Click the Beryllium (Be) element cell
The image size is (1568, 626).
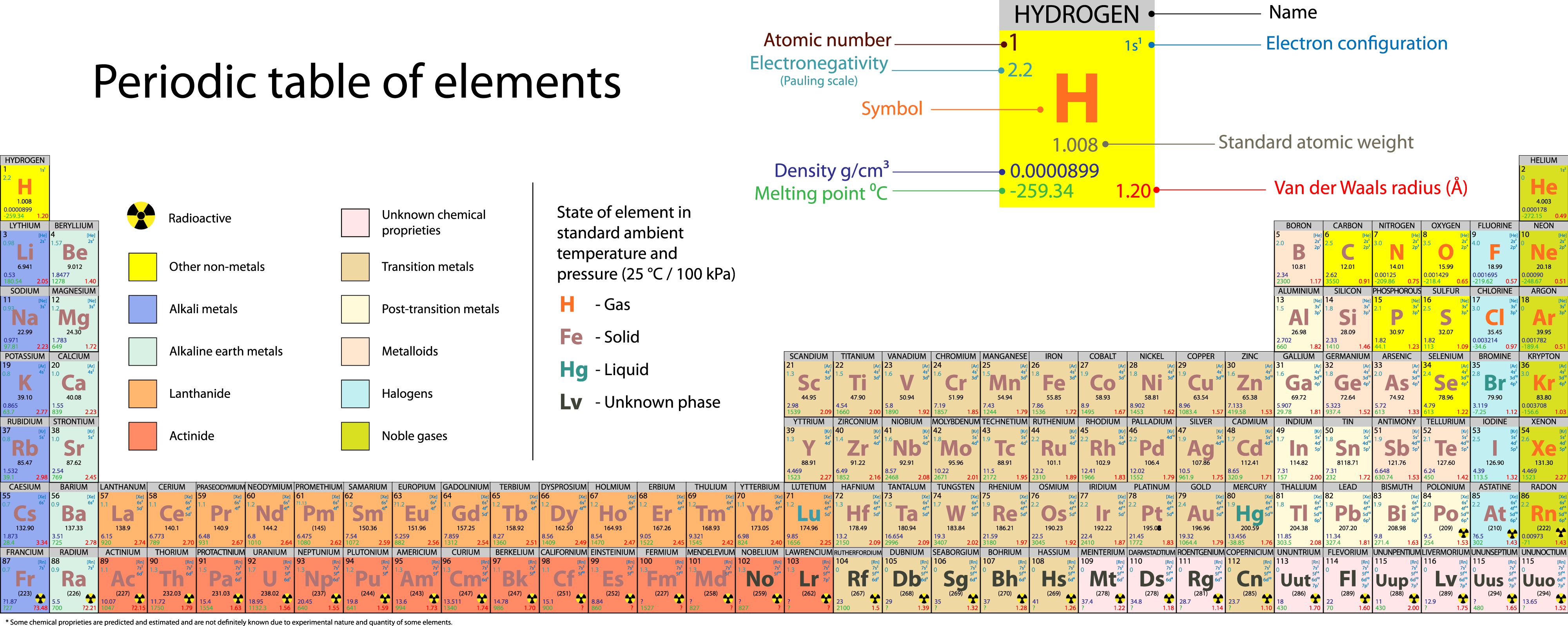74,253
